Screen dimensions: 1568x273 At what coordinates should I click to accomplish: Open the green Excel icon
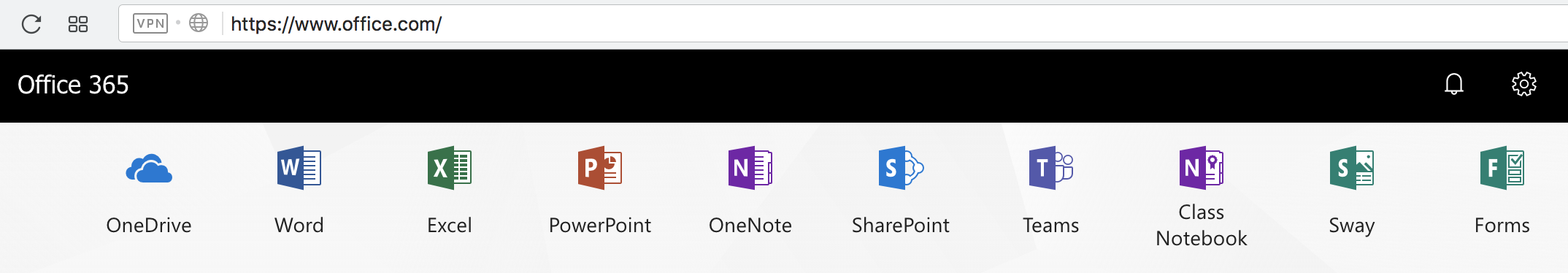click(450, 168)
